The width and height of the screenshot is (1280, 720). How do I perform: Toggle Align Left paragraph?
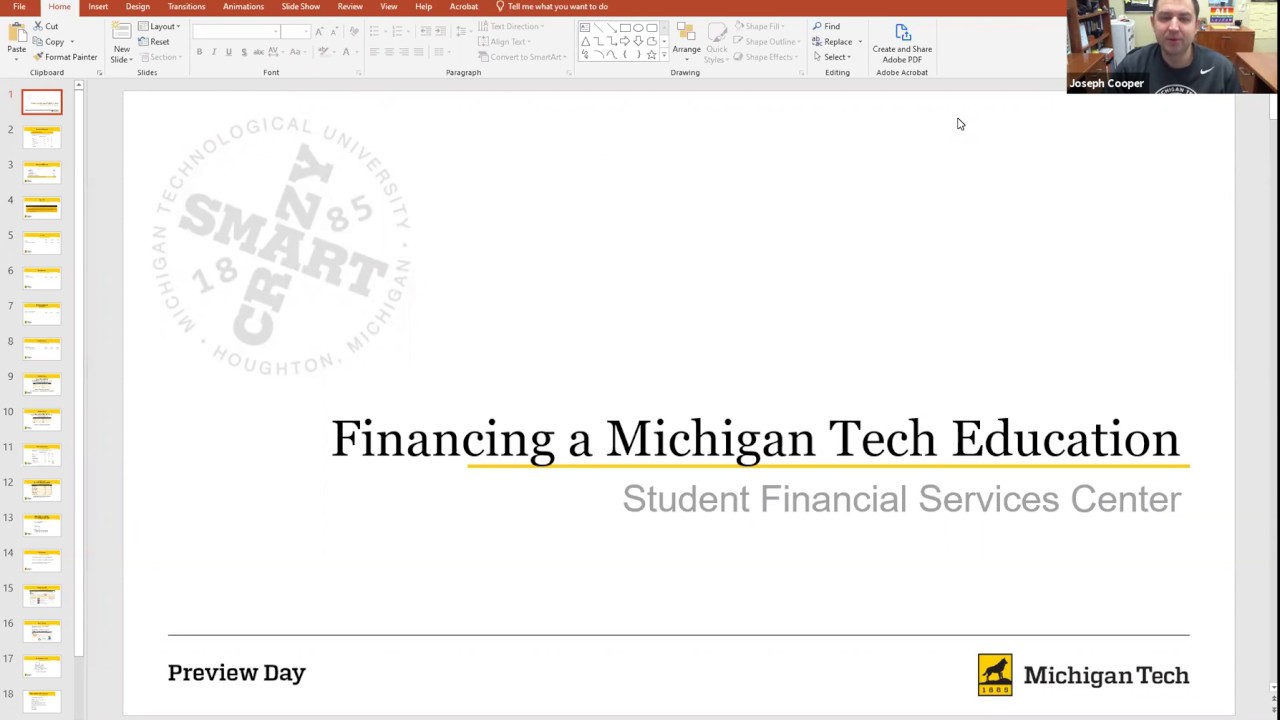pos(374,52)
